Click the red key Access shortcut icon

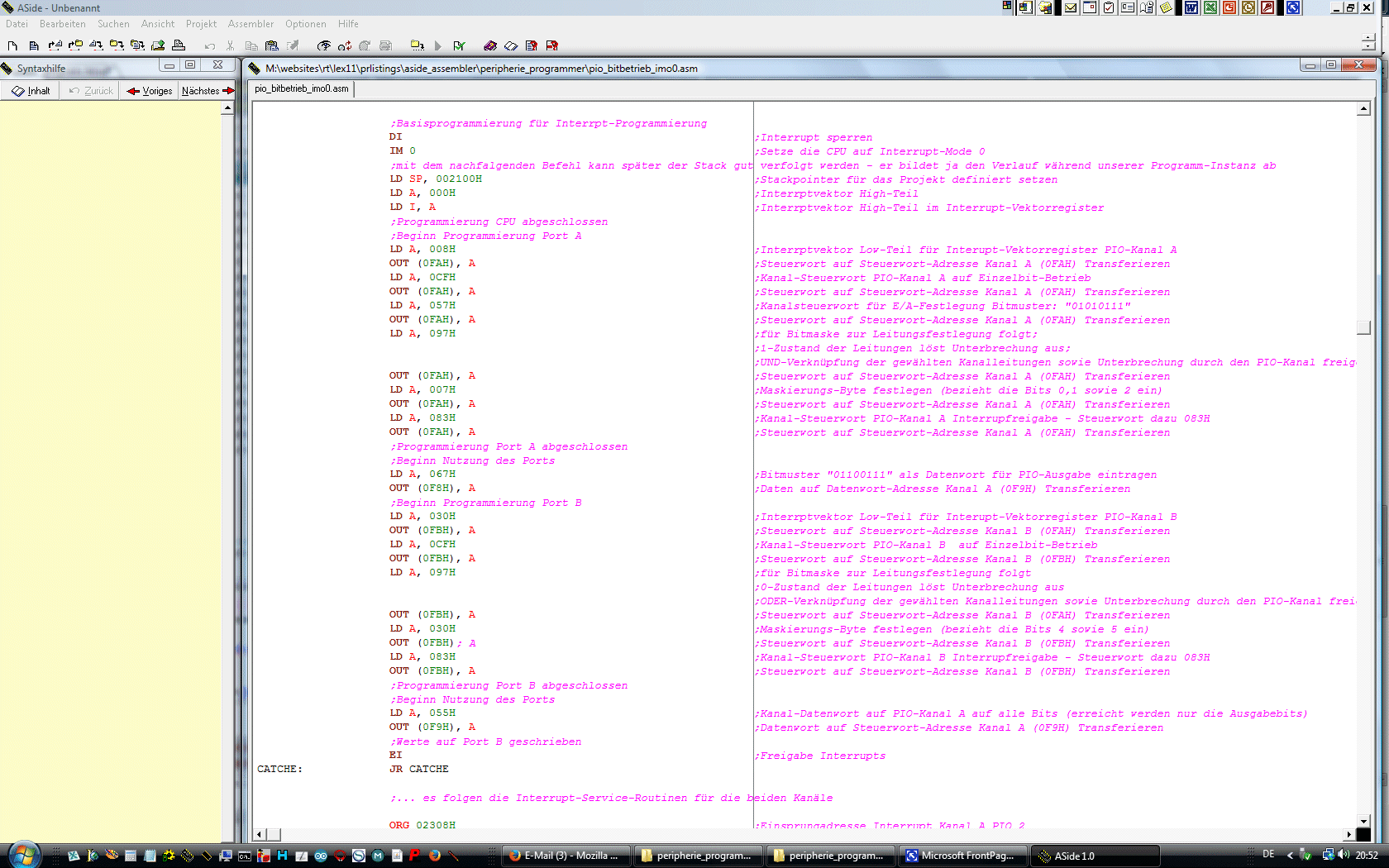pyautogui.click(x=1267, y=7)
